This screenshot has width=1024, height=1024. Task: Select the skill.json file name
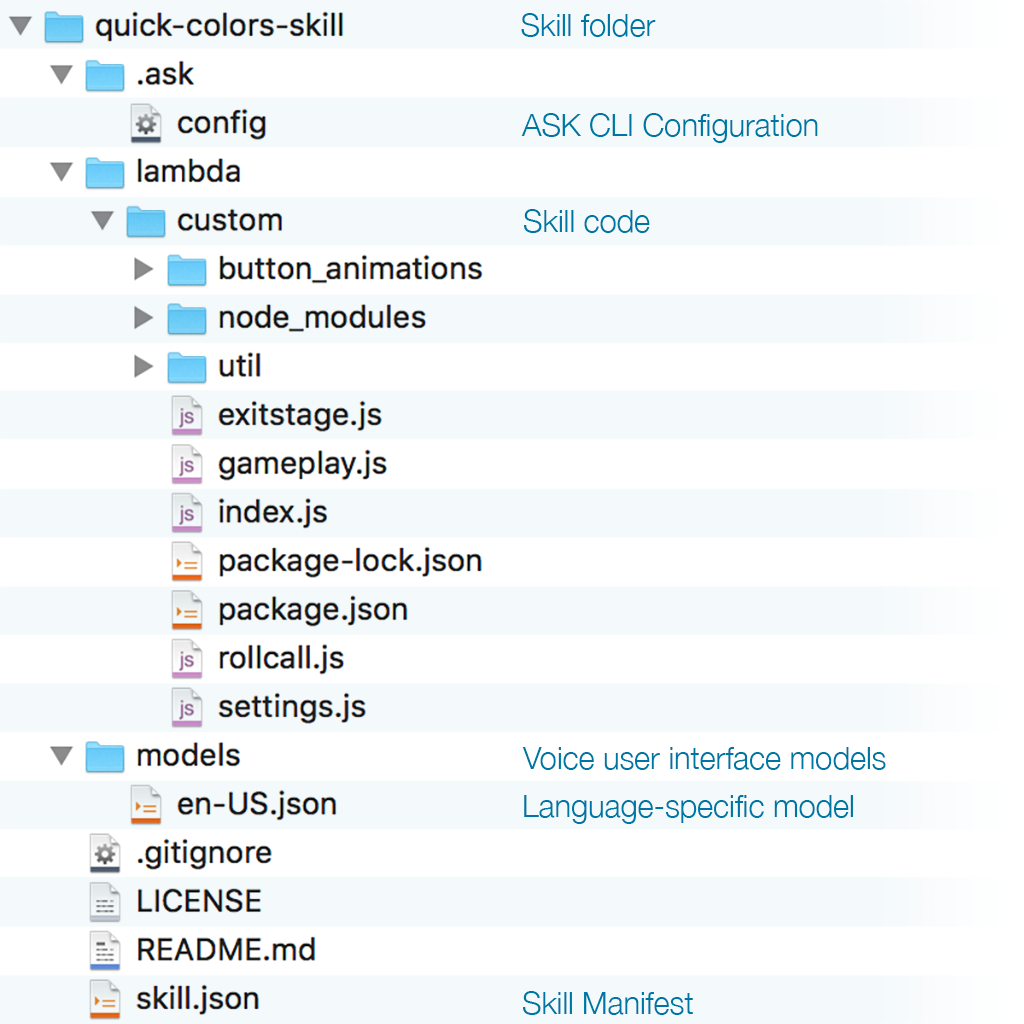click(x=197, y=1000)
